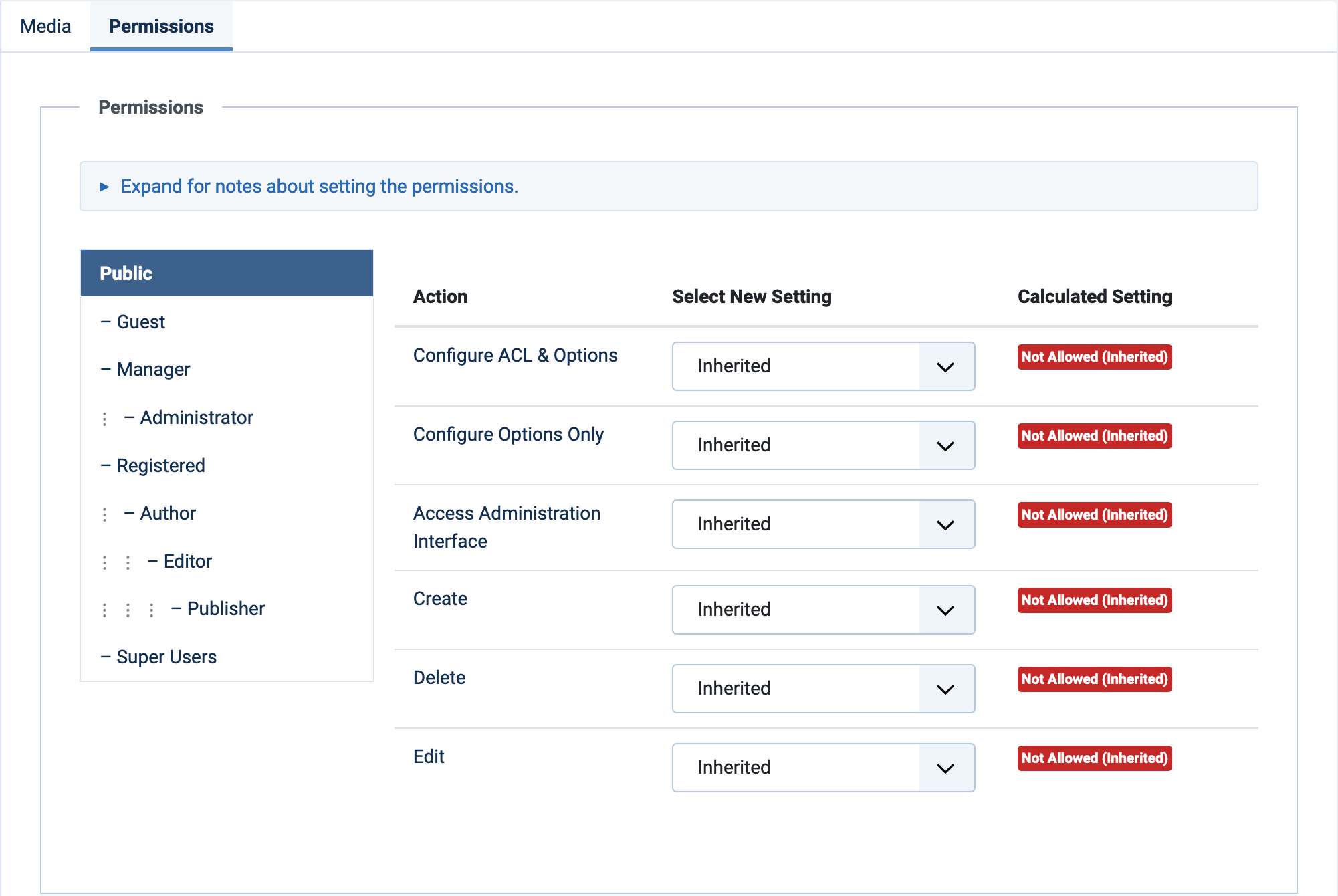
Task: Select the Public user group
Action: click(227, 273)
